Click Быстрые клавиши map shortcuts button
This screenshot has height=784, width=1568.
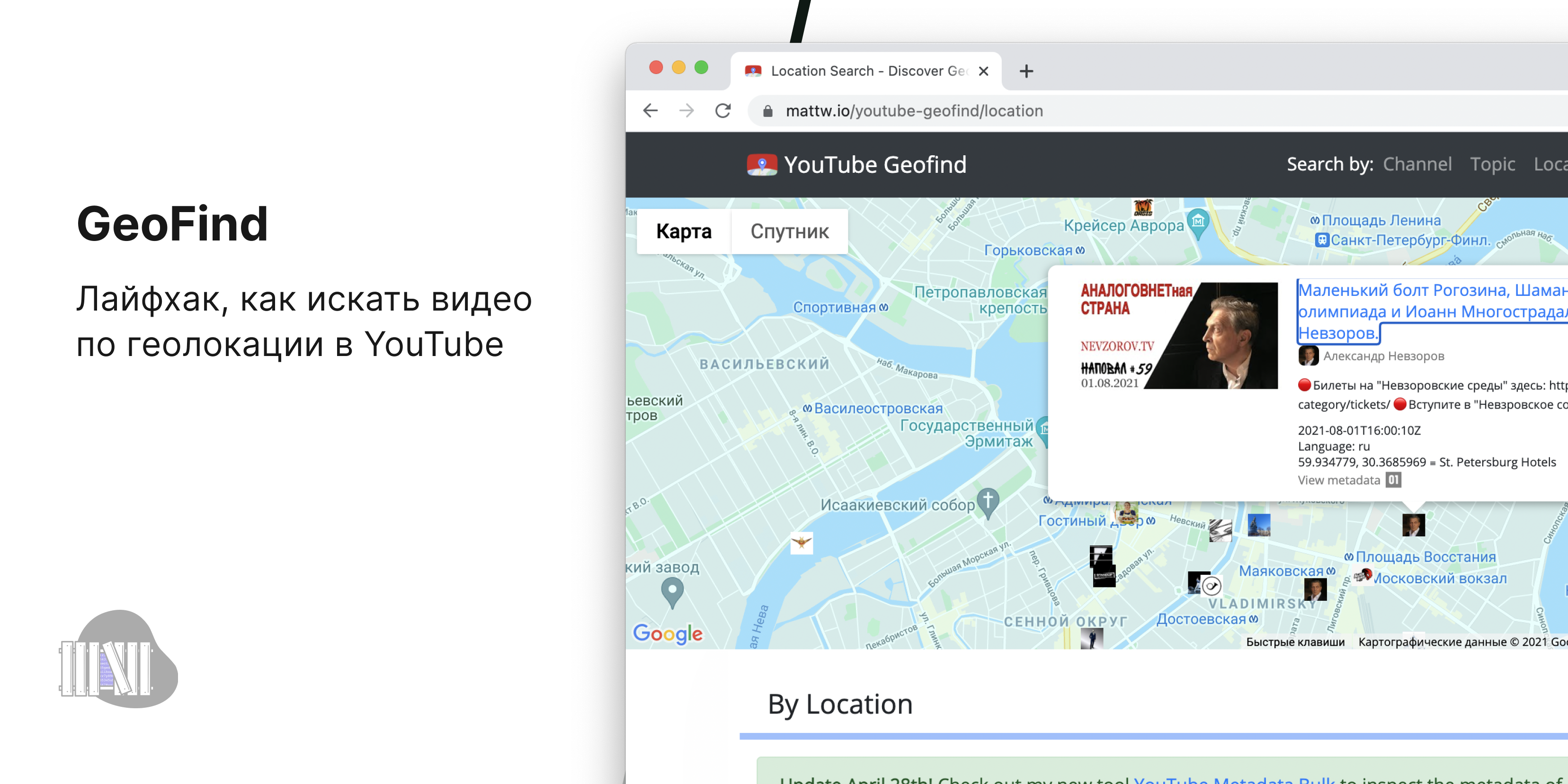1295,642
